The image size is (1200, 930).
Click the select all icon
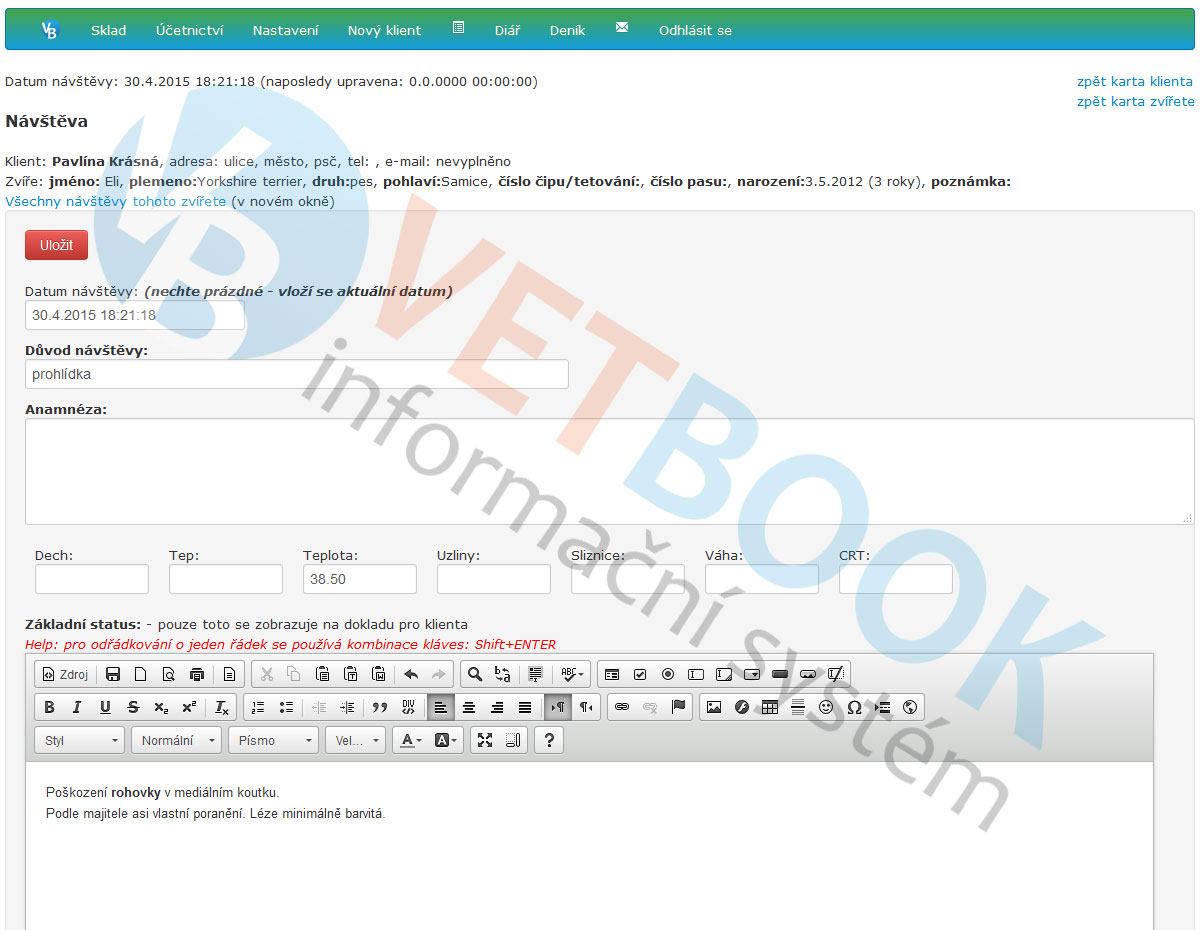click(535, 674)
